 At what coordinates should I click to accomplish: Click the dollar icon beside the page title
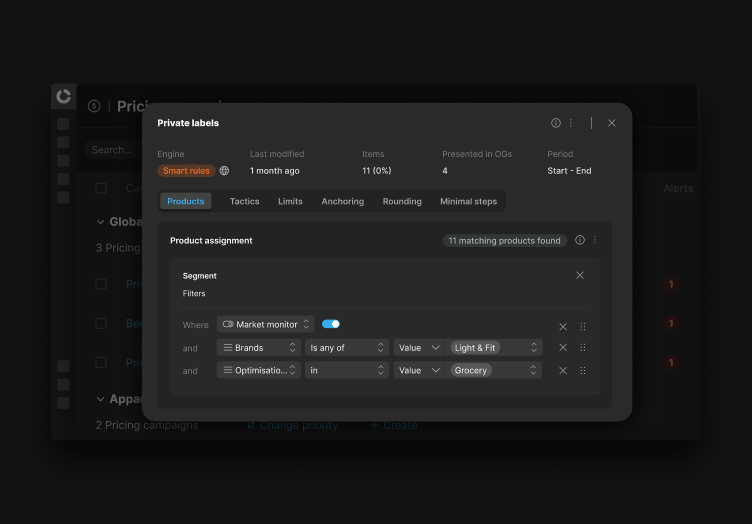coord(94,106)
